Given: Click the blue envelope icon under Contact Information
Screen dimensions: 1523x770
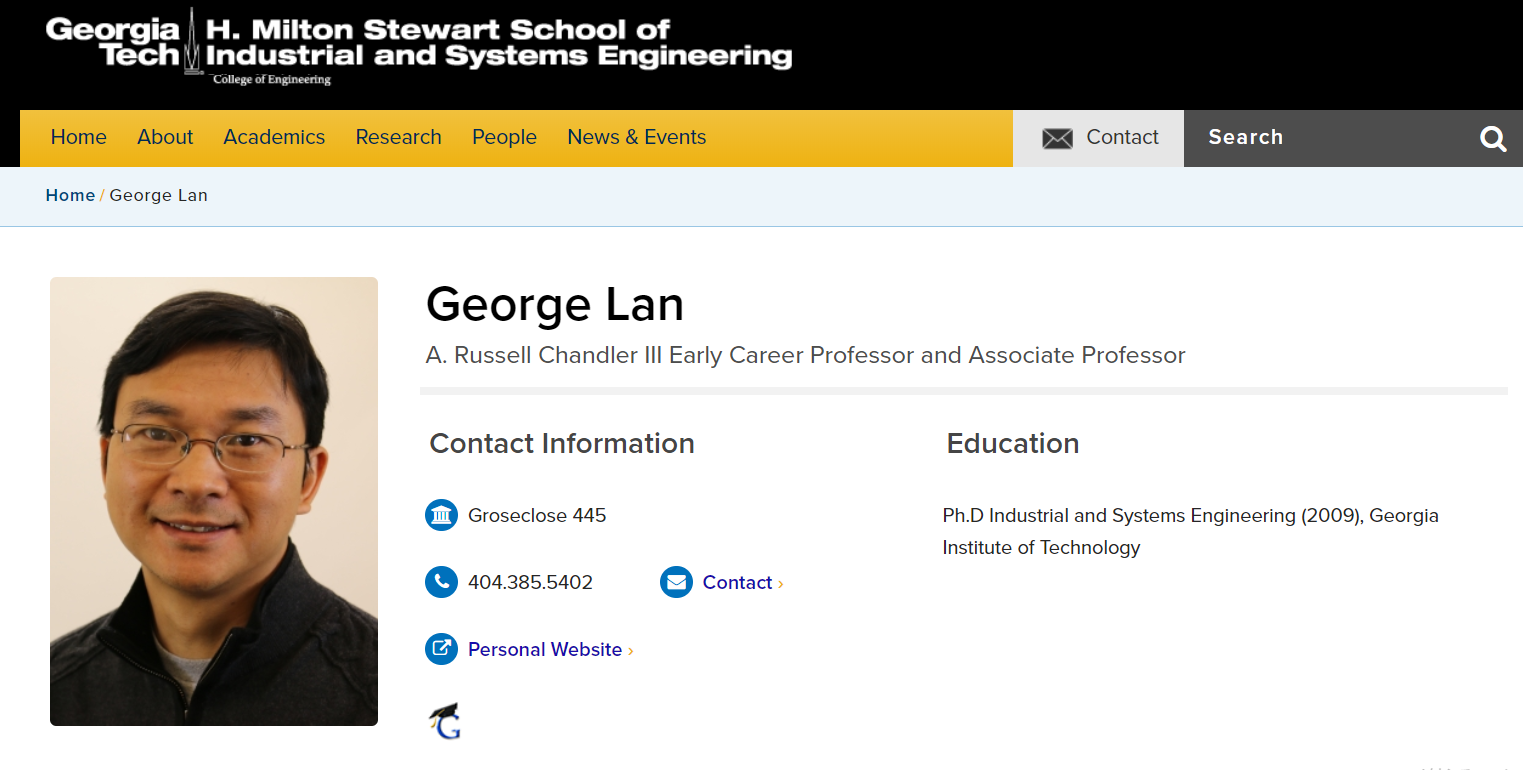Looking at the screenshot, I should [676, 582].
